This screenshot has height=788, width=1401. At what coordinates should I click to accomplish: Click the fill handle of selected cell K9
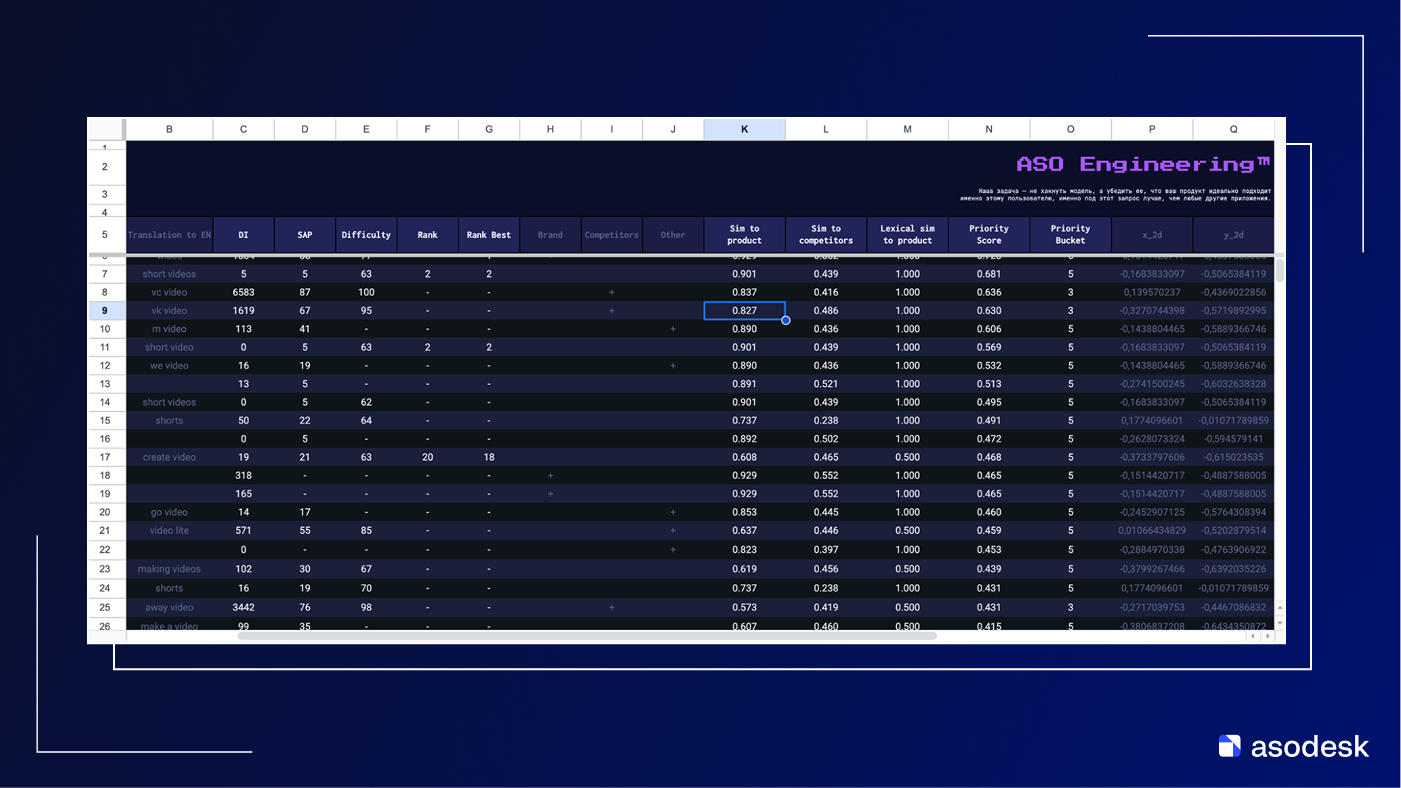786,320
